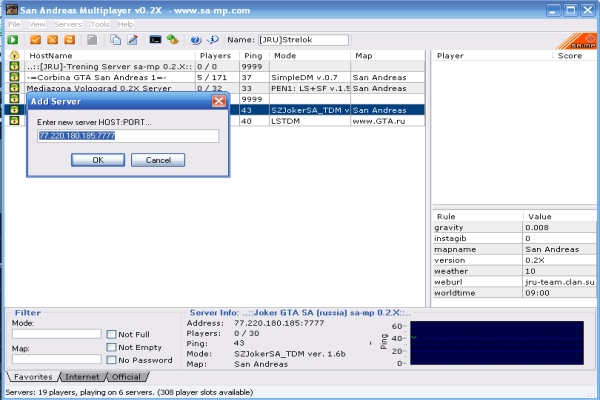Open the Remote Console icon
Screen dimensions: 600x400
coord(155,39)
